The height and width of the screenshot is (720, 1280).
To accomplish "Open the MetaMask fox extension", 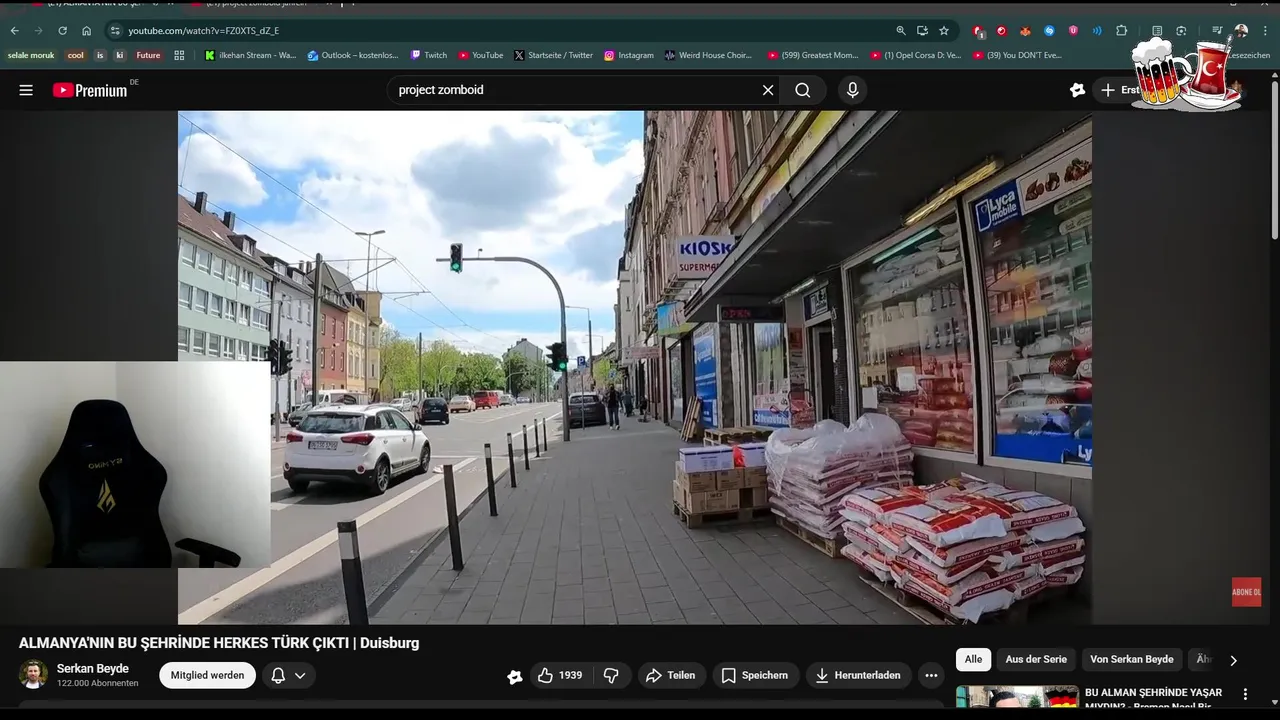I will pyautogui.click(x=1024, y=31).
